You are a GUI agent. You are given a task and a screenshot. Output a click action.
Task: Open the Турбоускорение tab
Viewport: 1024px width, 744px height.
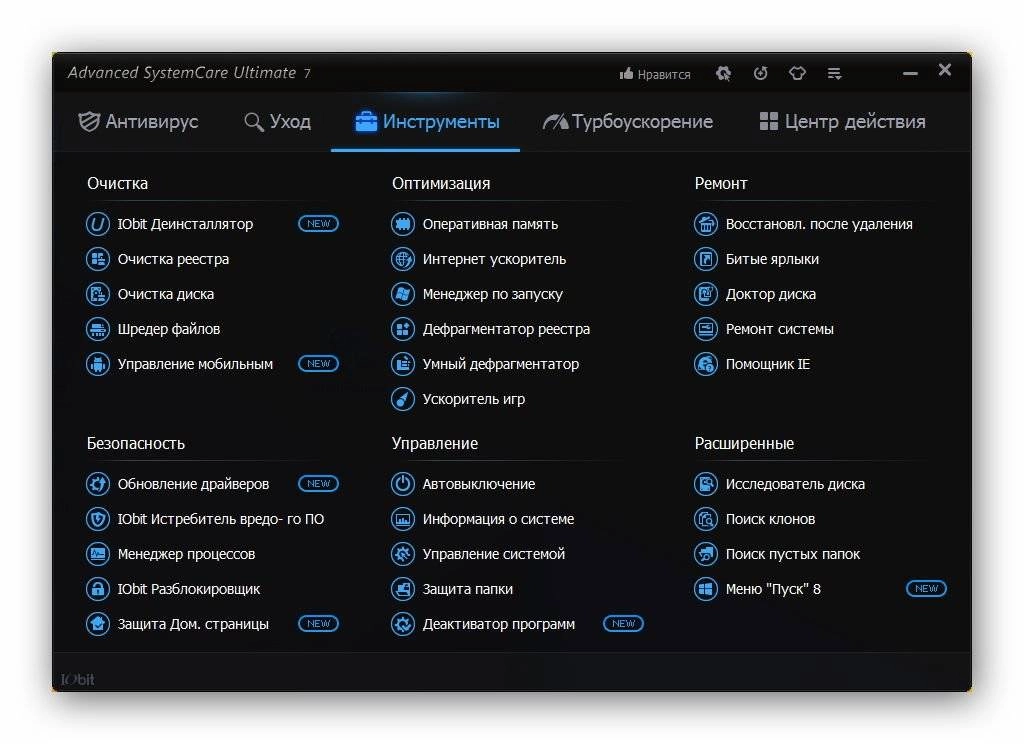tap(628, 121)
